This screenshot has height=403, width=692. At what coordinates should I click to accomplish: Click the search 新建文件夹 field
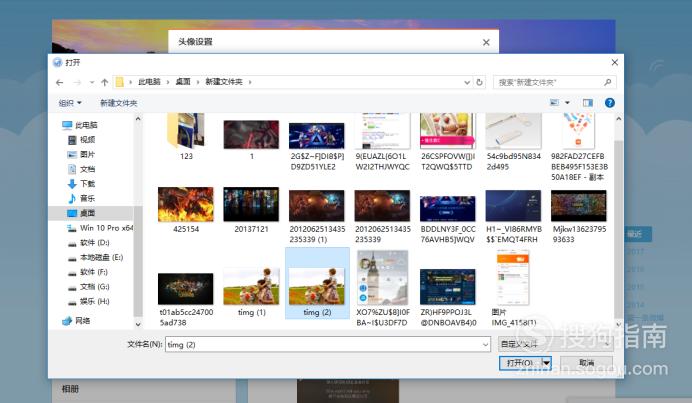[x=554, y=82]
